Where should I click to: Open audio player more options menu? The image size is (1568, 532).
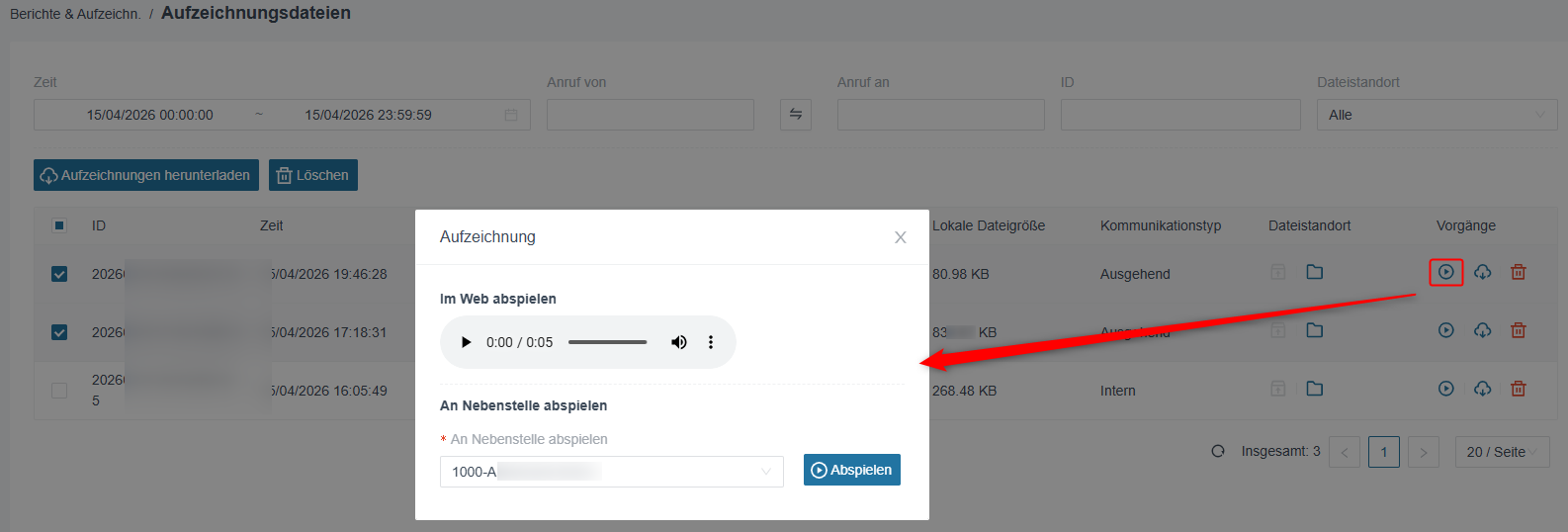tap(710, 342)
